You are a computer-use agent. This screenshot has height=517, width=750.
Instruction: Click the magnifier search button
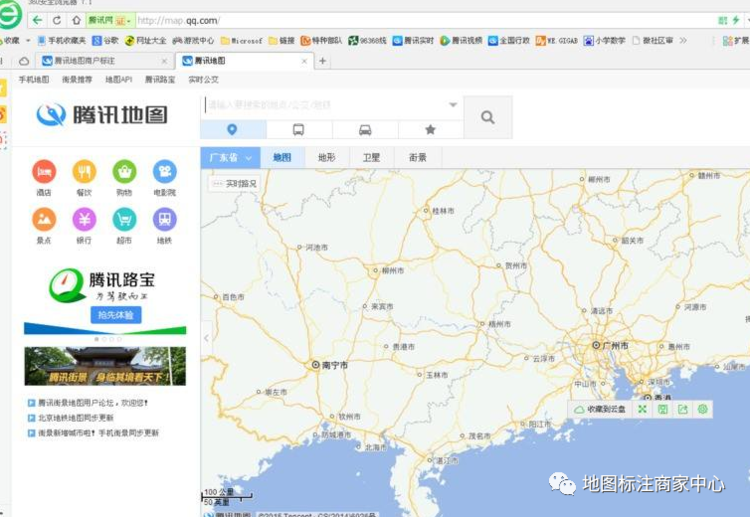click(488, 117)
